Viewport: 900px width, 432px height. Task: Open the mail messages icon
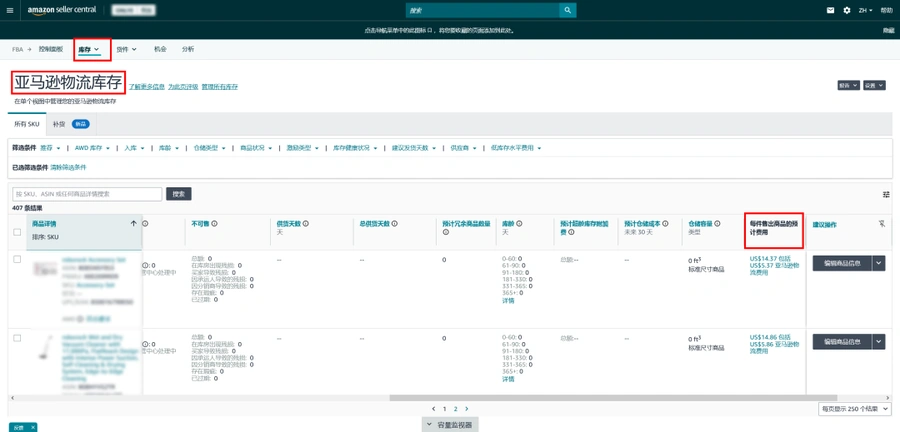830,10
